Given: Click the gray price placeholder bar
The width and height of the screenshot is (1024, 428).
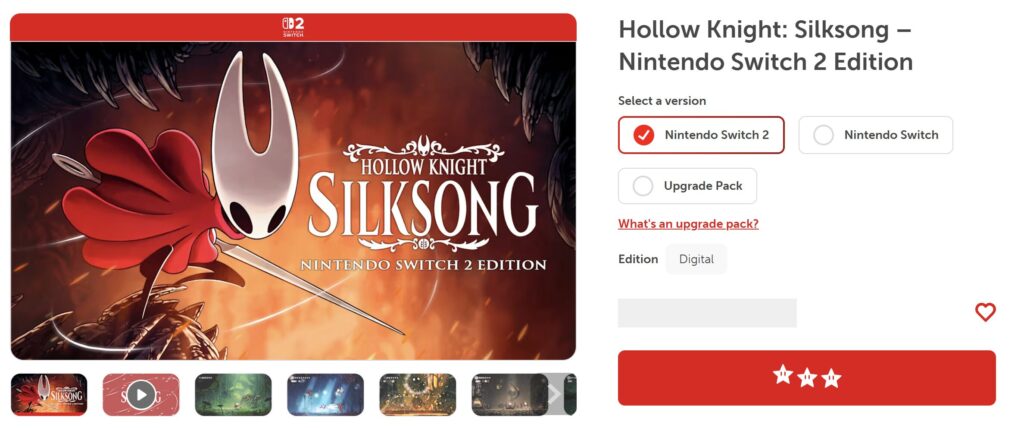Looking at the screenshot, I should pyautogui.click(x=707, y=313).
